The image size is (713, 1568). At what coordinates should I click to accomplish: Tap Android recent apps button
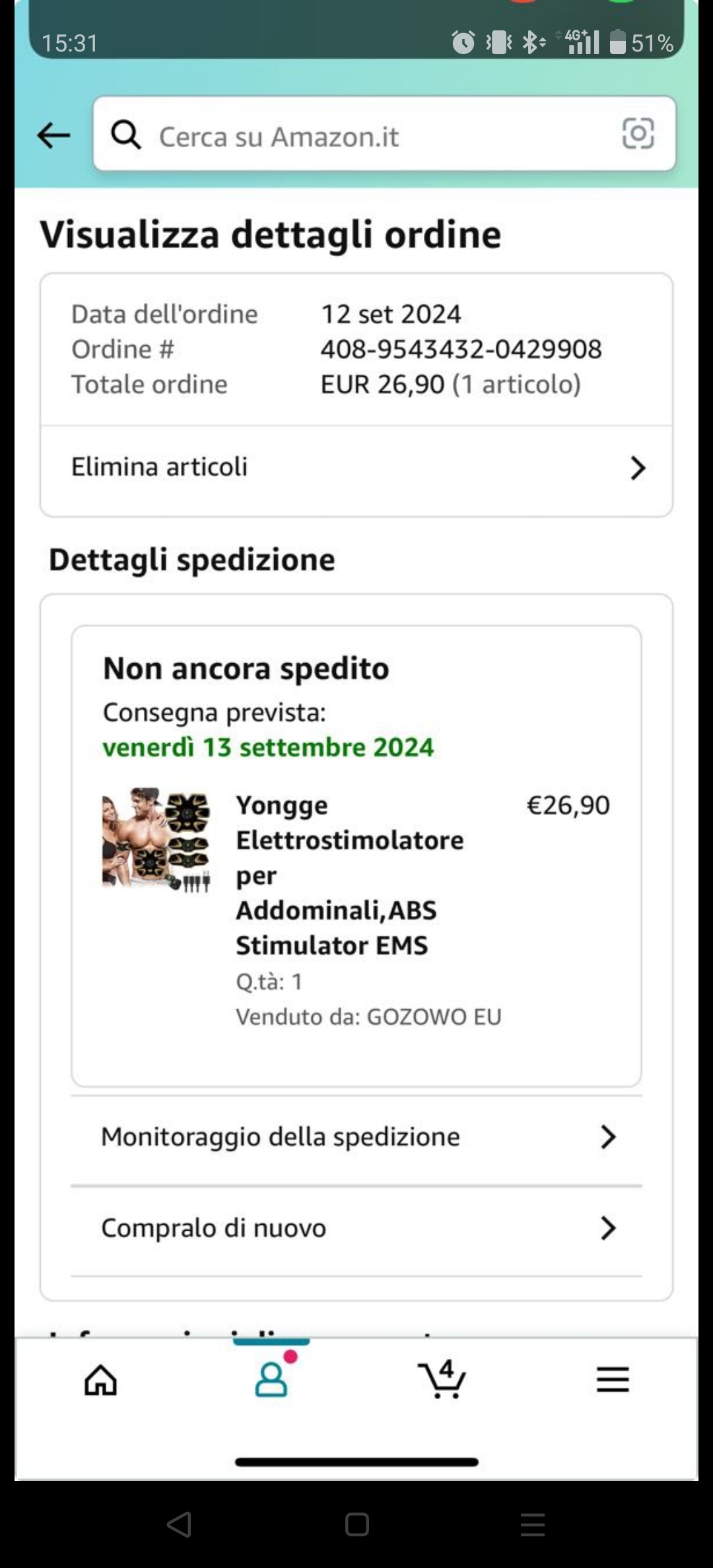532,1524
